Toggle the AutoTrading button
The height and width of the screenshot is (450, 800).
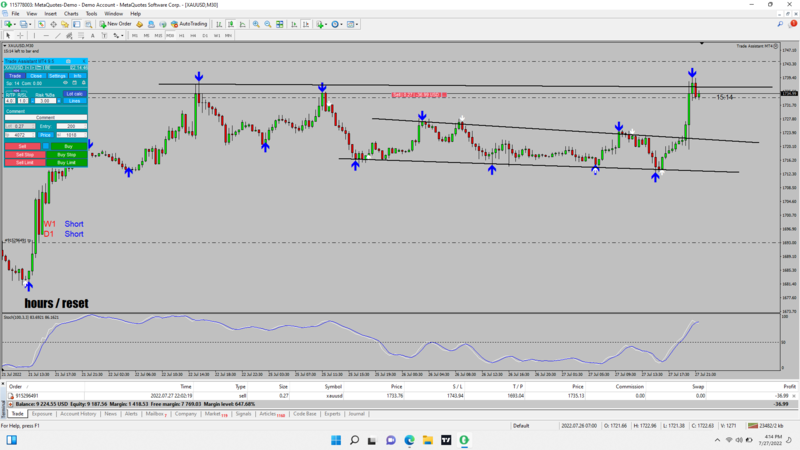coord(189,24)
